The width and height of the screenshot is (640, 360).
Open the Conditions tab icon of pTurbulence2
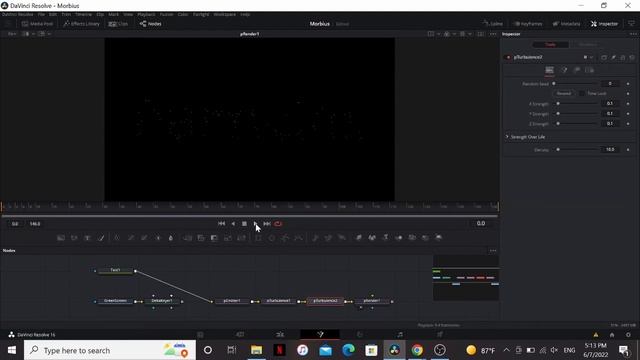tap(564, 70)
